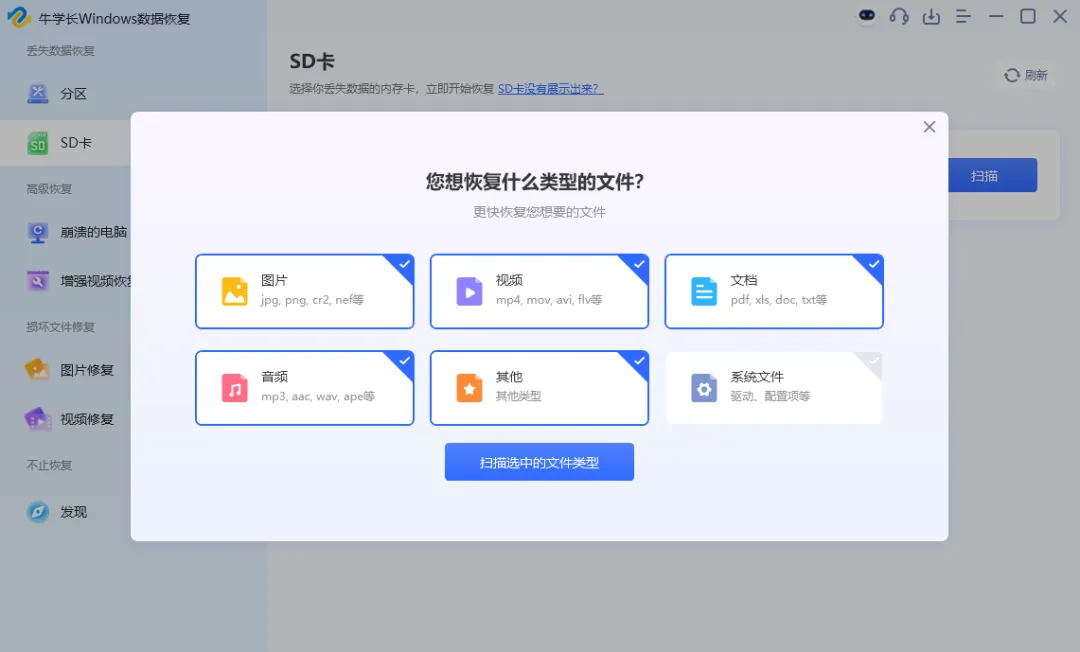
Task: Open the title bar hamburger menu icon
Action: pyautogui.click(x=963, y=16)
